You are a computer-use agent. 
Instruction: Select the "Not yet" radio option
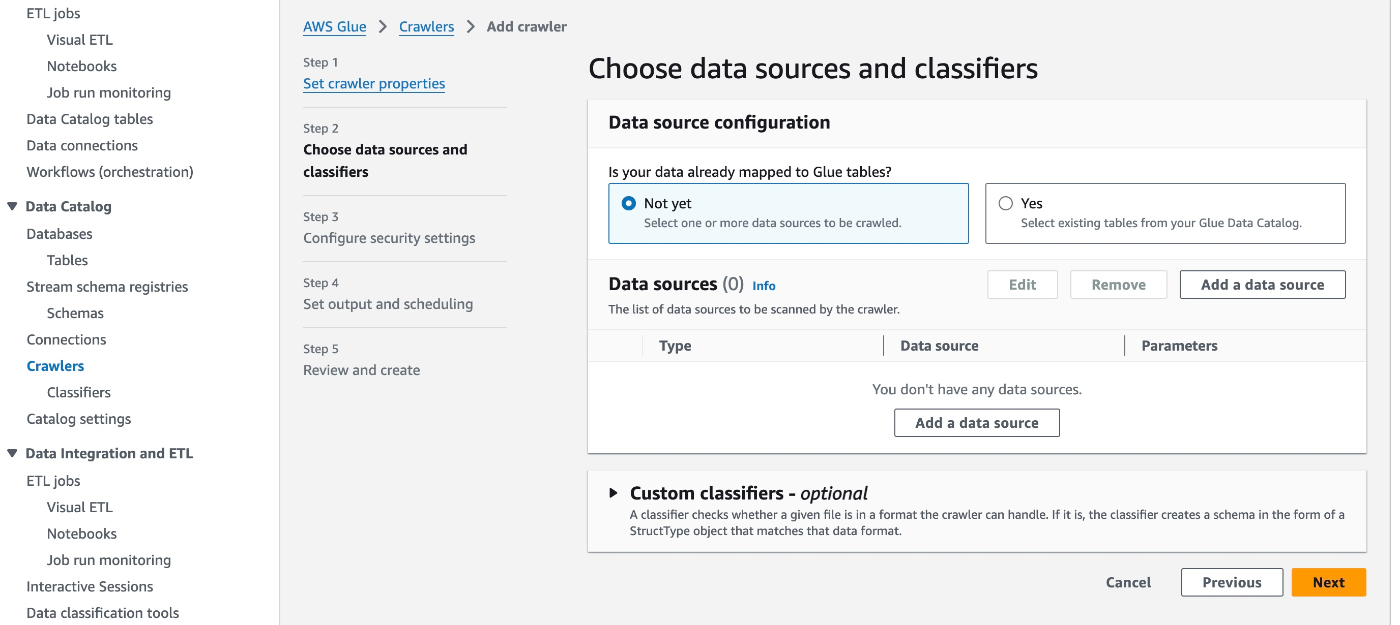click(x=629, y=203)
